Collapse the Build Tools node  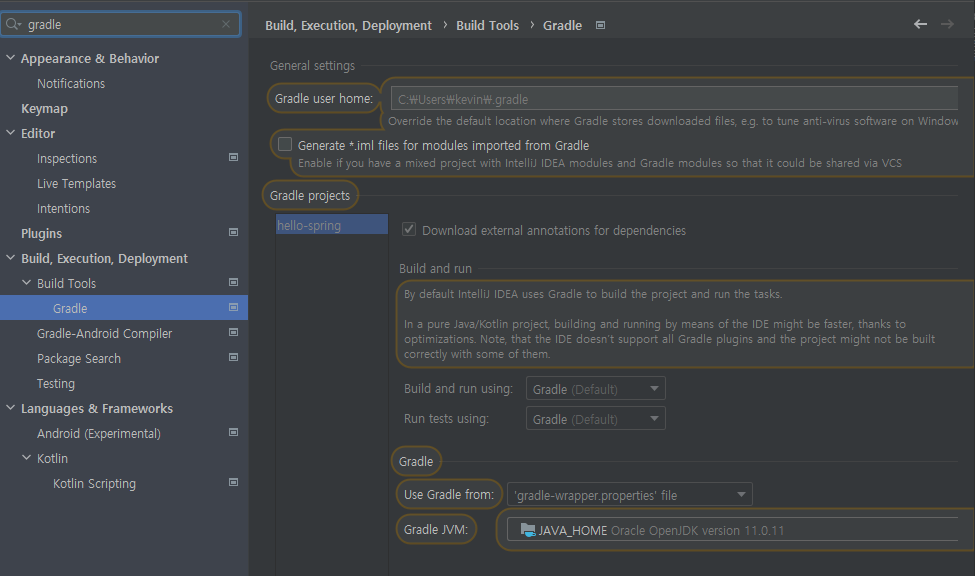(27, 282)
